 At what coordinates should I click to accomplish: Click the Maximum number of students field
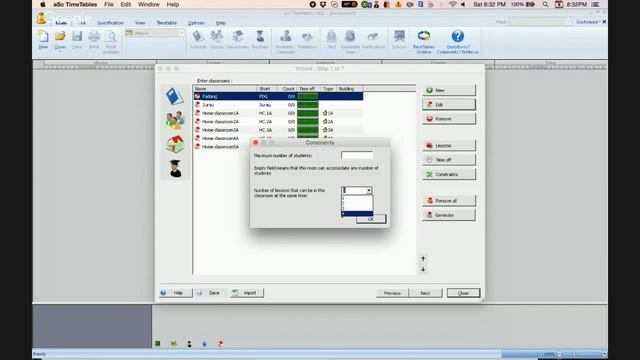[357, 155]
